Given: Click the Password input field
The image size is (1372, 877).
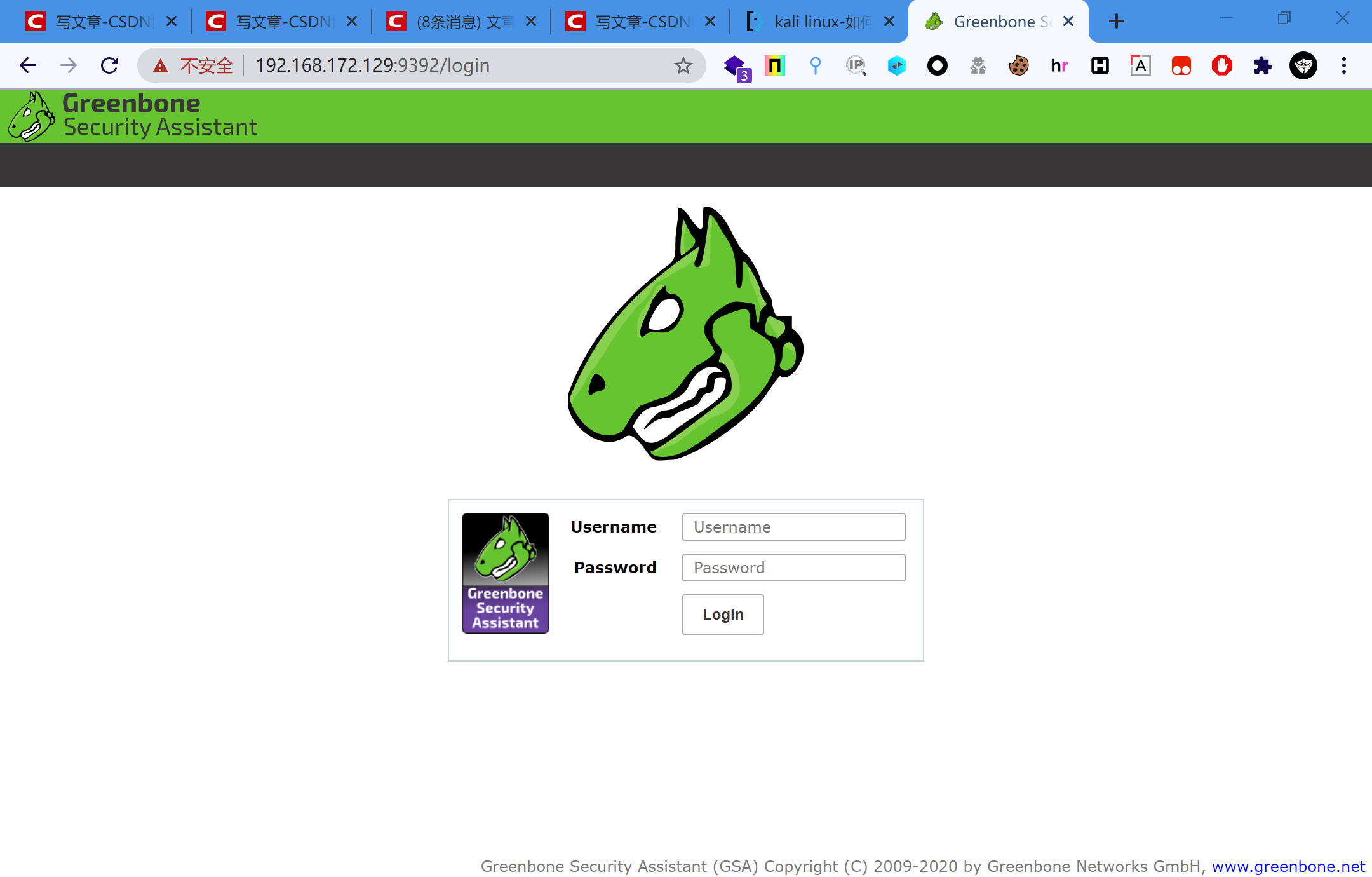Looking at the screenshot, I should [x=793, y=568].
